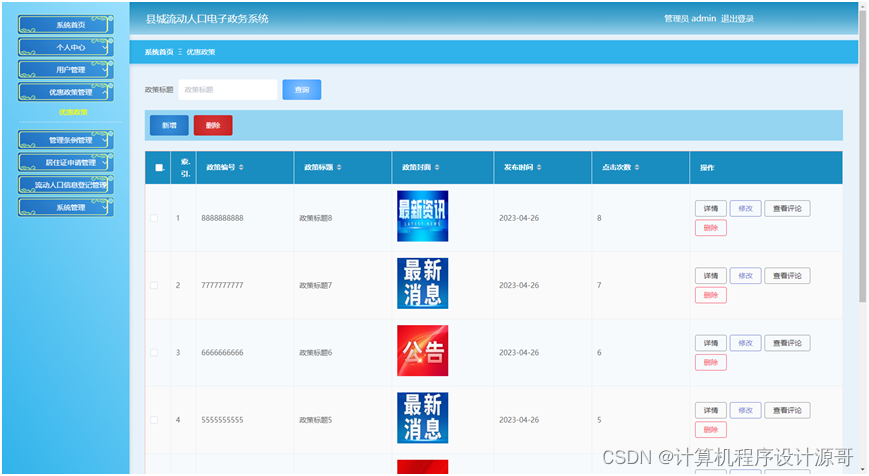Sort by 政策标题 column arrows

pyautogui.click(x=339, y=167)
